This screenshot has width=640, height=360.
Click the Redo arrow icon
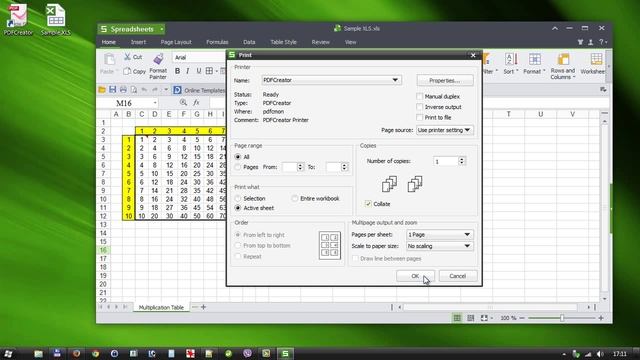coord(155,90)
